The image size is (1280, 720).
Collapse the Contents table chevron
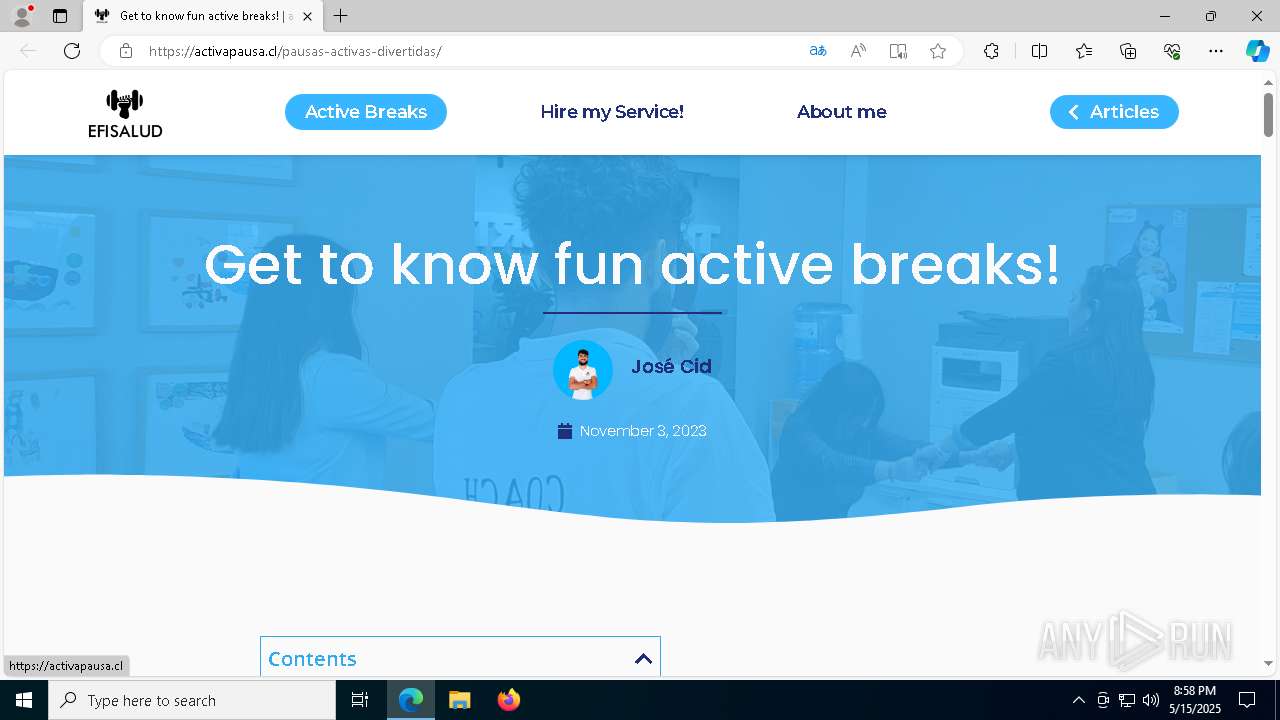pos(643,658)
